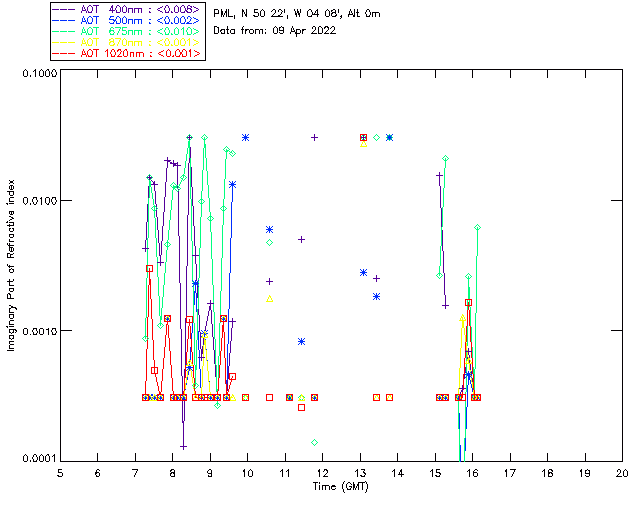Click the x-axis tick label 13
This screenshot has width=640, height=512.
point(360,473)
